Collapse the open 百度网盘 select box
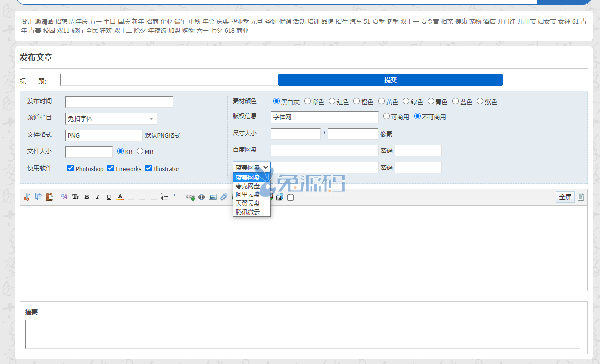This screenshot has width=600, height=364. (252, 167)
